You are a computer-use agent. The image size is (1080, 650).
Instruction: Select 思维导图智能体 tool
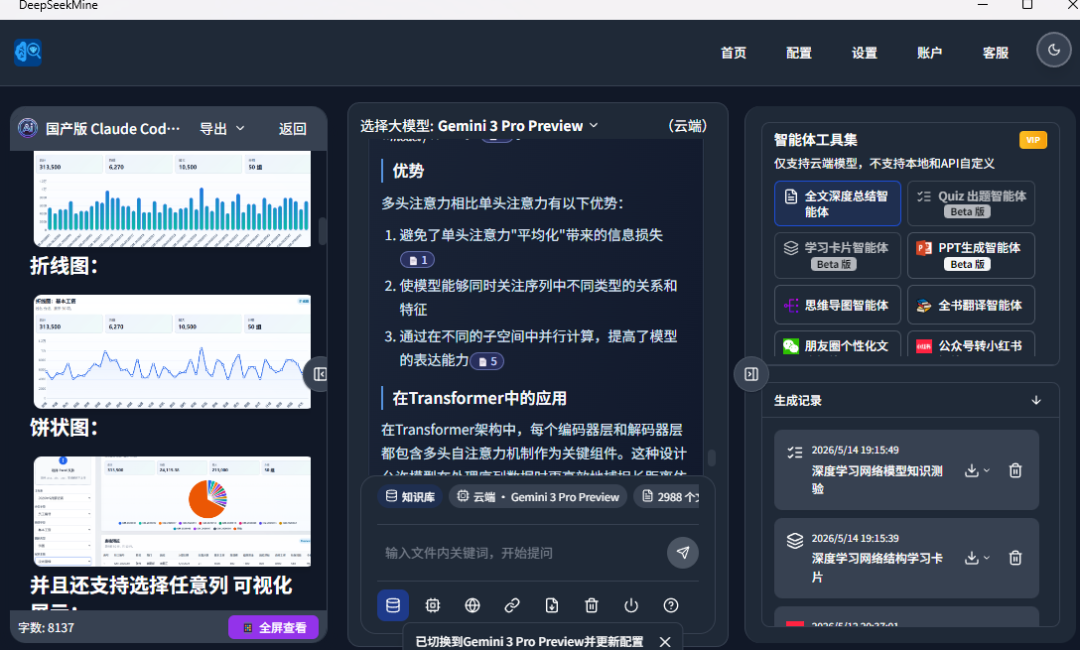tap(837, 305)
